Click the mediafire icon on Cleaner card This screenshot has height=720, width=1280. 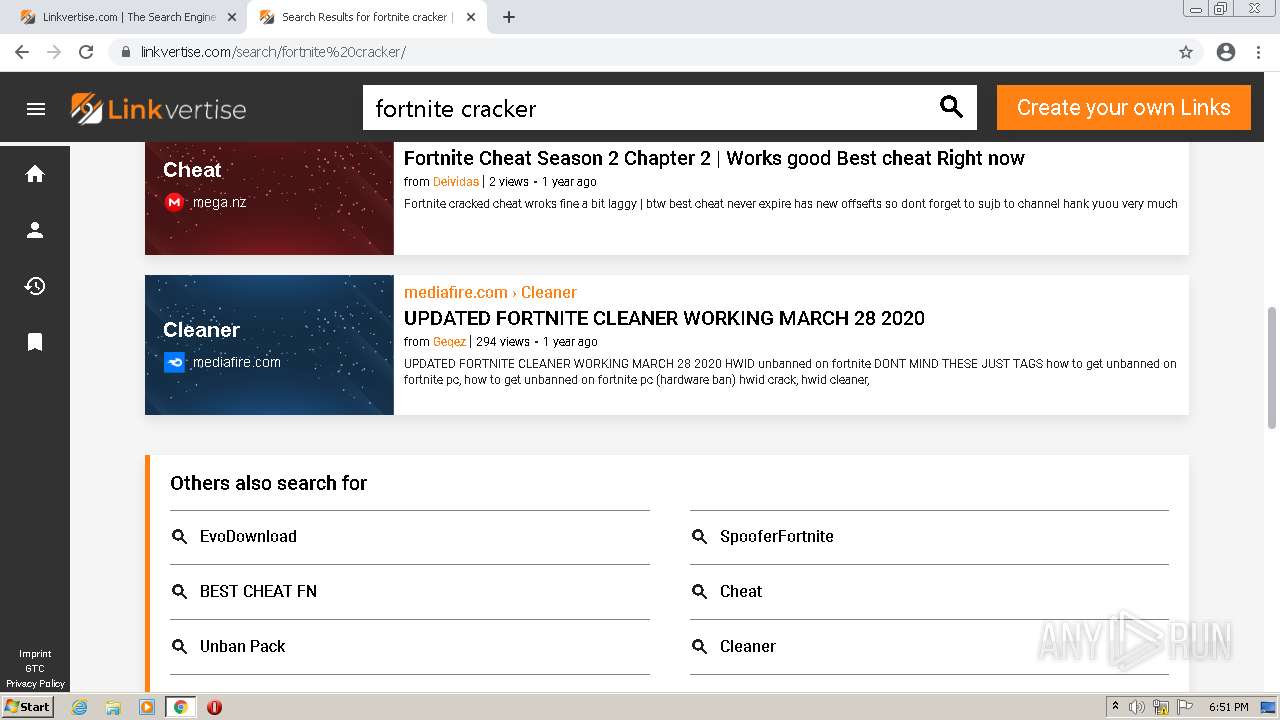click(x=174, y=362)
